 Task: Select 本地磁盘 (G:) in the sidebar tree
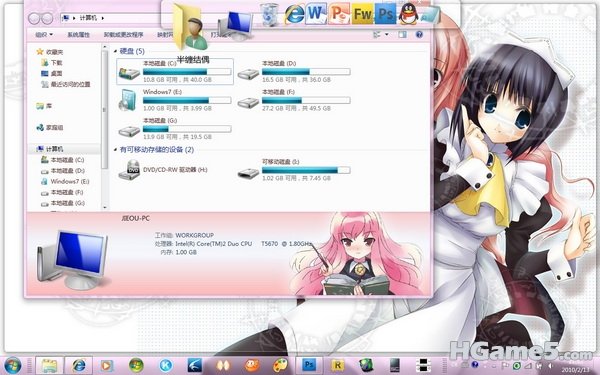pos(62,203)
